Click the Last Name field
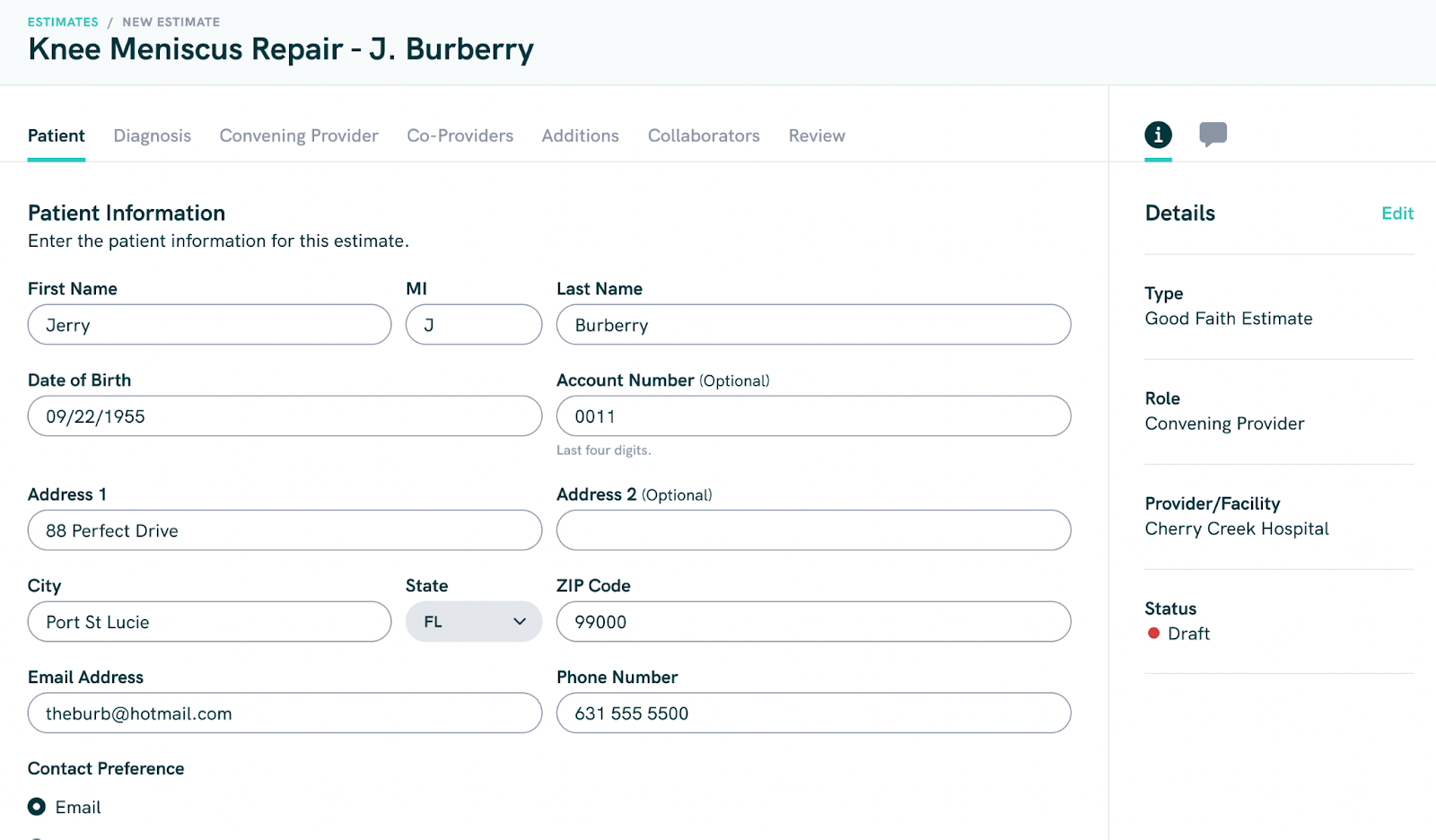 pos(813,325)
